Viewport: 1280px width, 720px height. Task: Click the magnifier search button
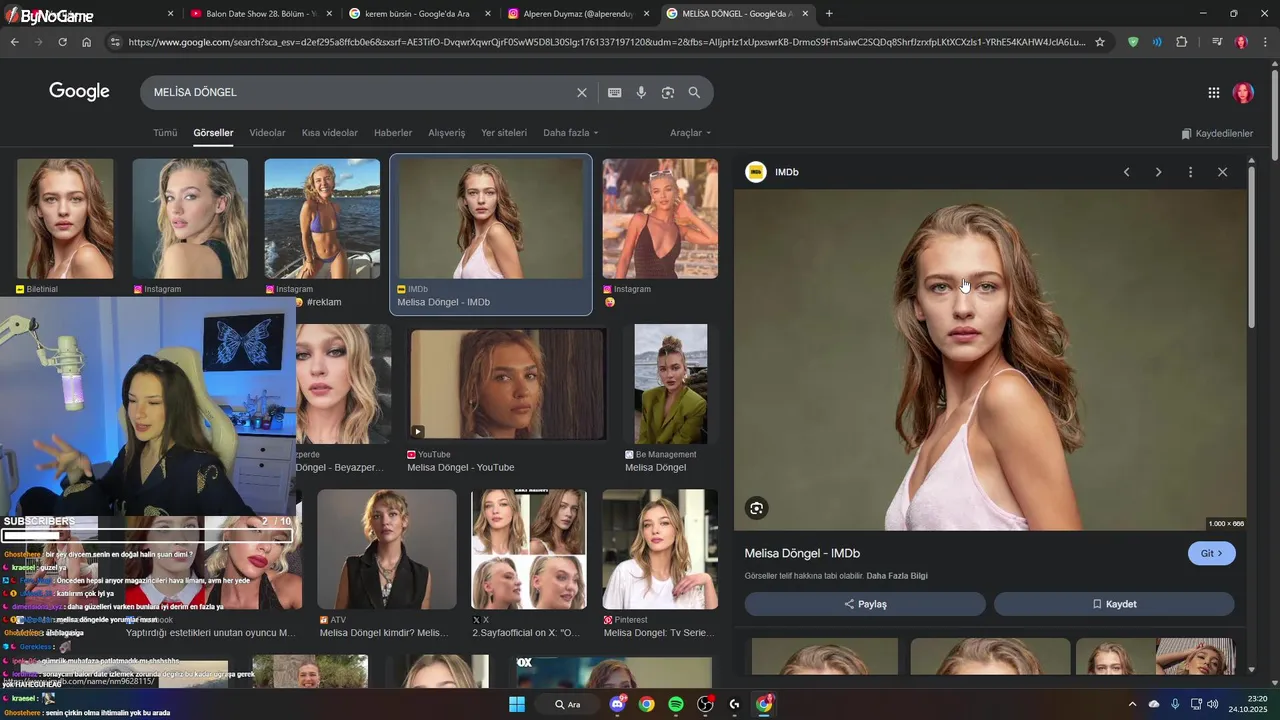[694, 92]
